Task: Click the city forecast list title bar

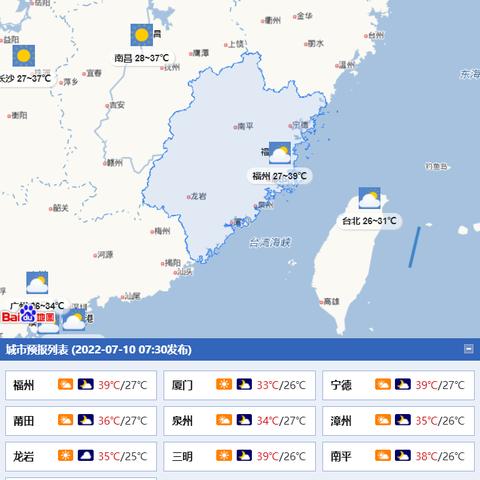Action: click(x=240, y=349)
